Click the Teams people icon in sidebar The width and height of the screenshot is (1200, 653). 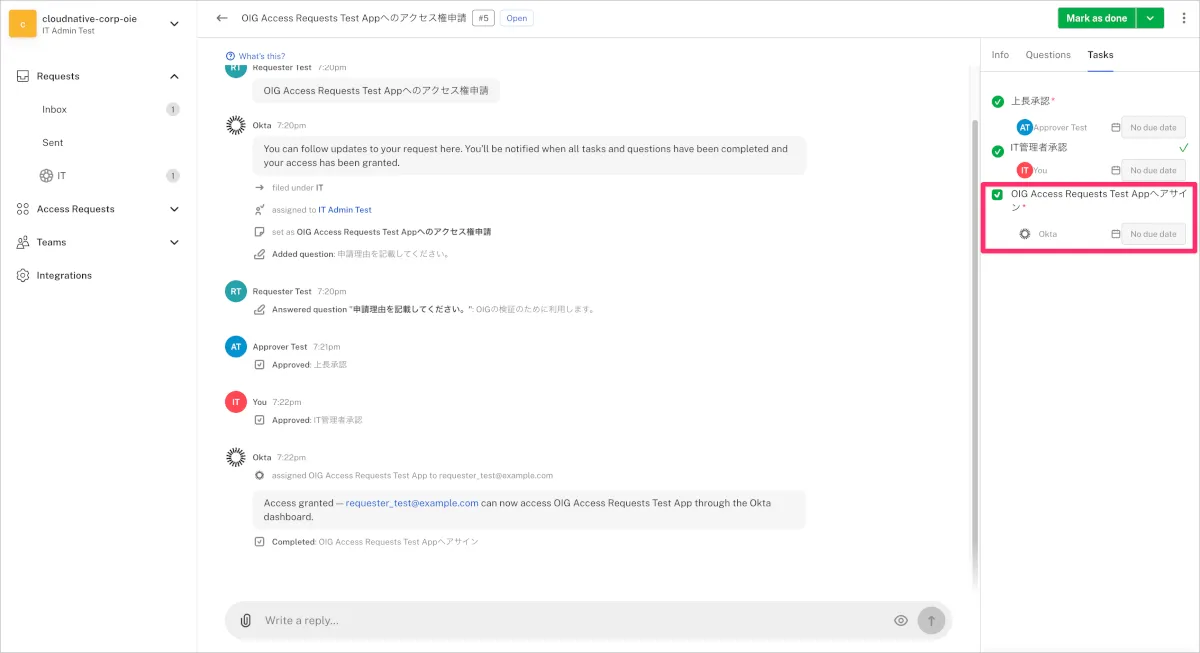[23, 242]
